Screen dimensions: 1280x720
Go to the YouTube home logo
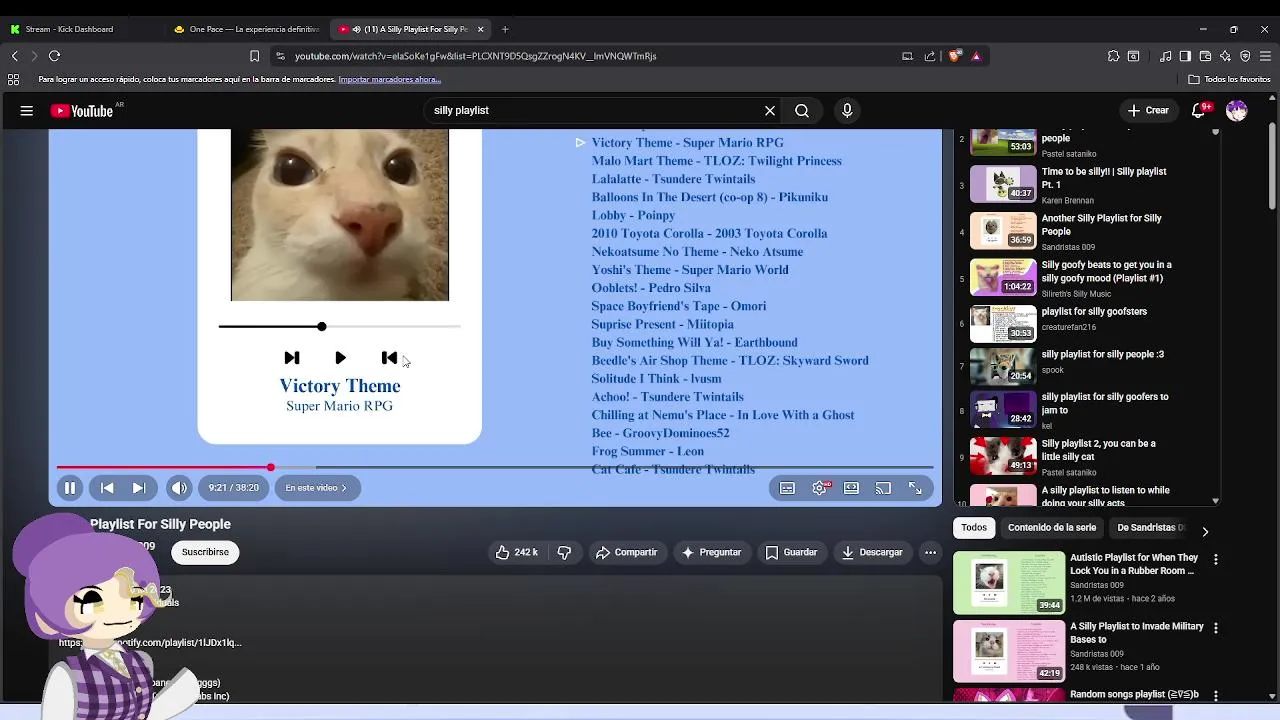pos(82,111)
